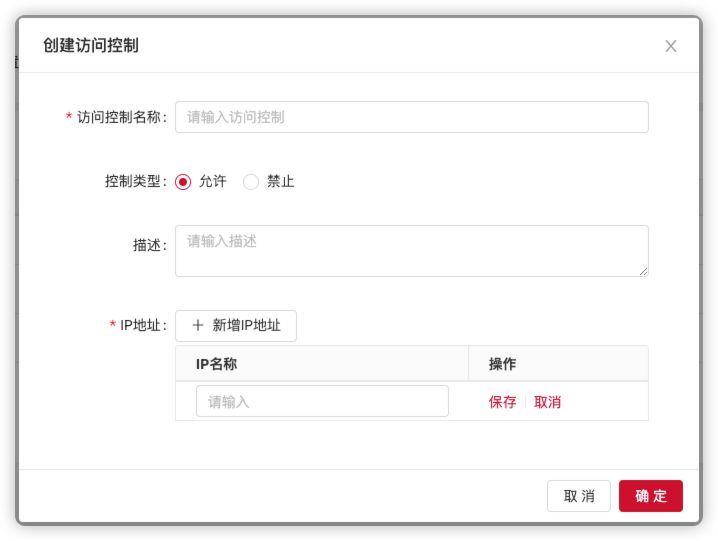Click the 创建访问控制 dialog title
This screenshot has width=718, height=541.
tap(90, 45)
